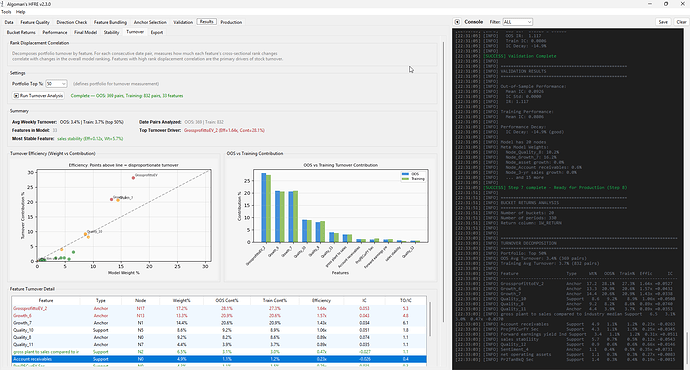Click the TURNOVER DECOMPOSITION console line
690x370 pixels.
coord(529,243)
